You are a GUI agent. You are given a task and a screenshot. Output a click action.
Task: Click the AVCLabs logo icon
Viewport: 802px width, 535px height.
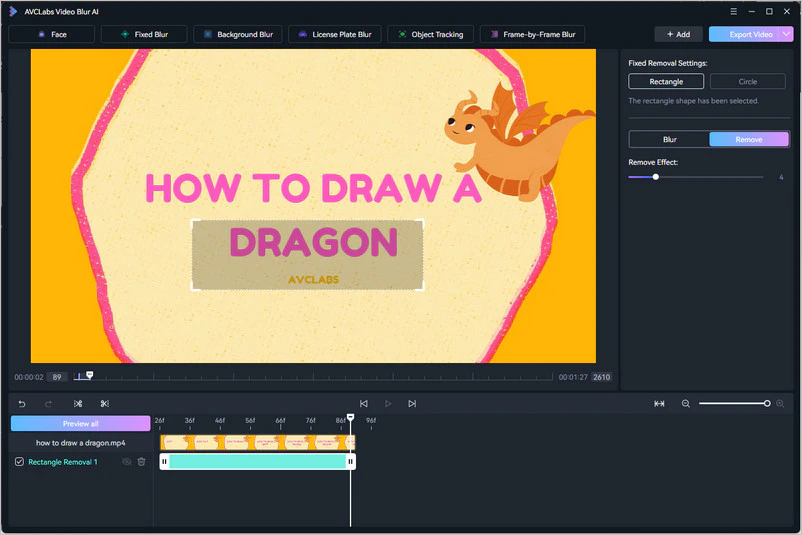(x=13, y=11)
